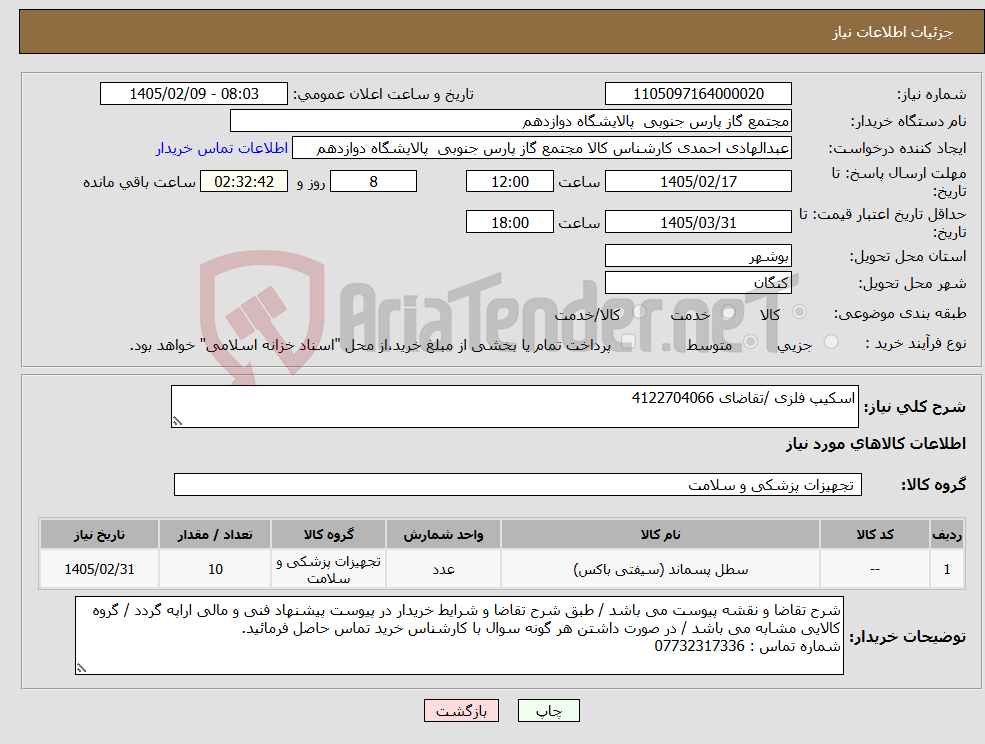
Task: Select the کالا radio button
Action: point(800,312)
